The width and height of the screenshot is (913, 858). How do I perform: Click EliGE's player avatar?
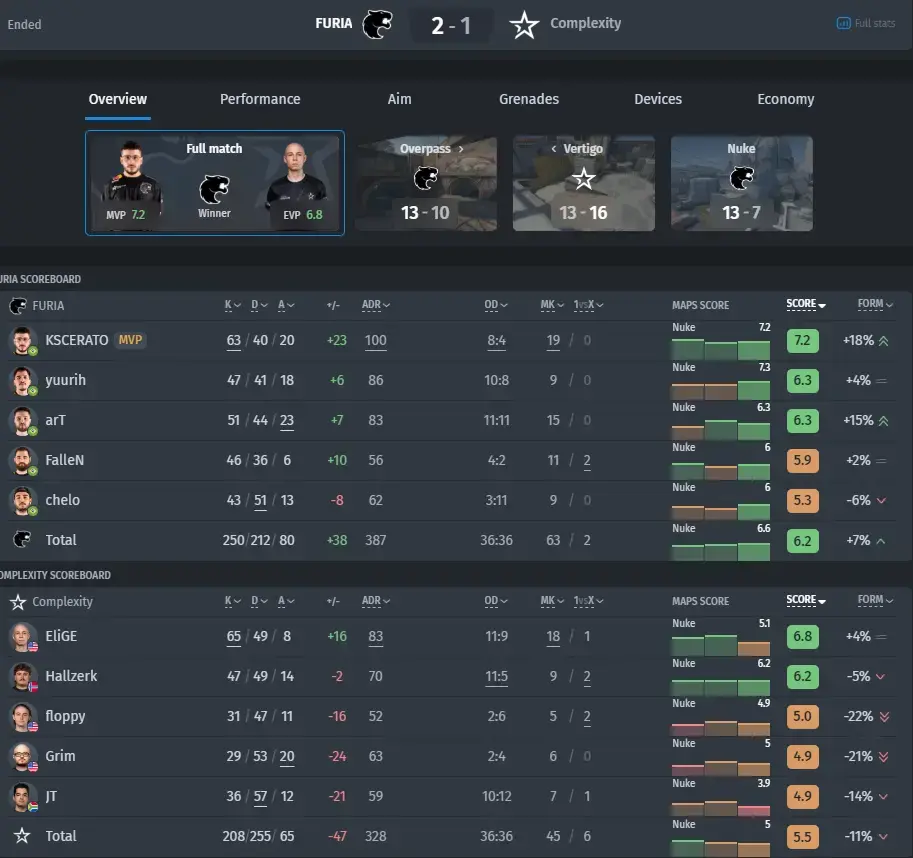[x=22, y=636]
